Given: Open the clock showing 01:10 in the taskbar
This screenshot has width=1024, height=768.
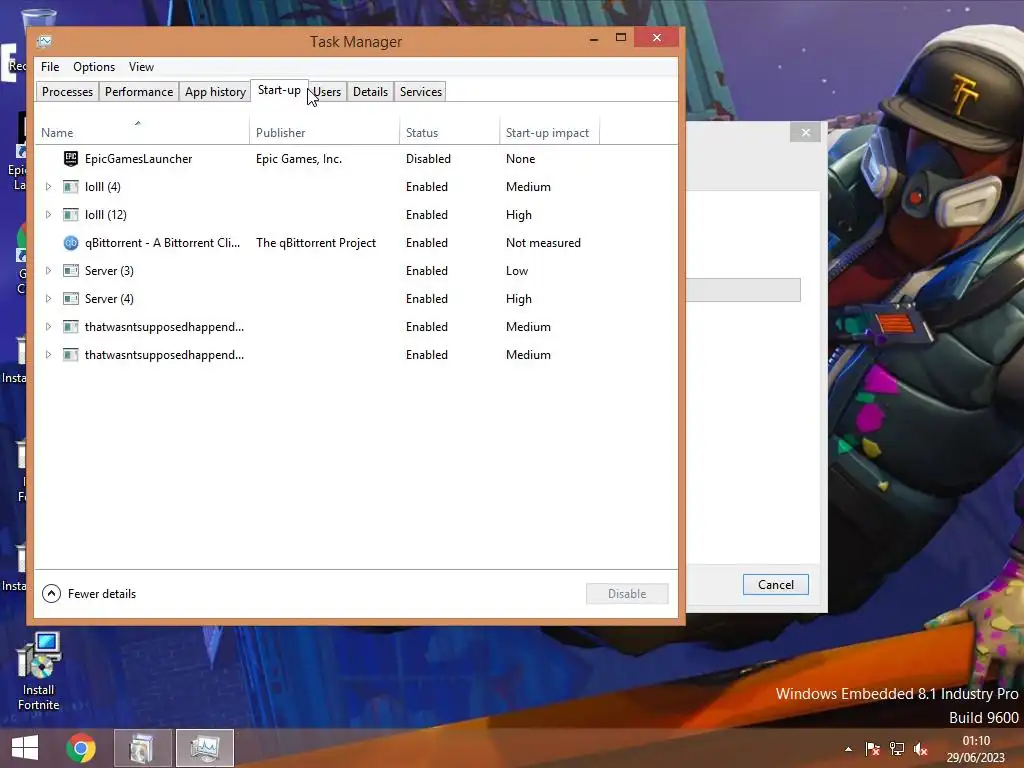Looking at the screenshot, I should point(976,741).
